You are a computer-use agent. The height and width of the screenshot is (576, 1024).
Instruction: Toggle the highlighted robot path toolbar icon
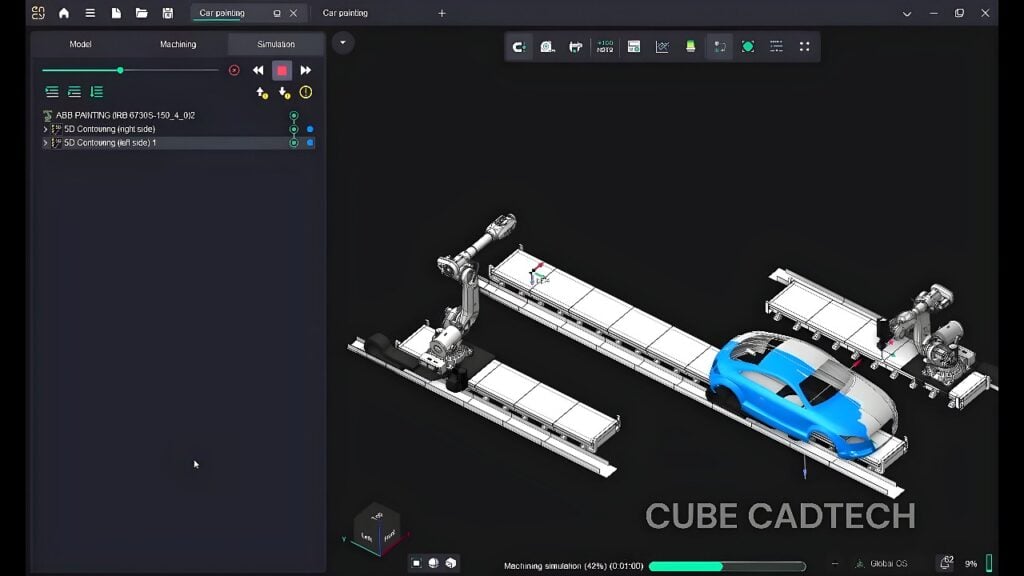pos(720,47)
